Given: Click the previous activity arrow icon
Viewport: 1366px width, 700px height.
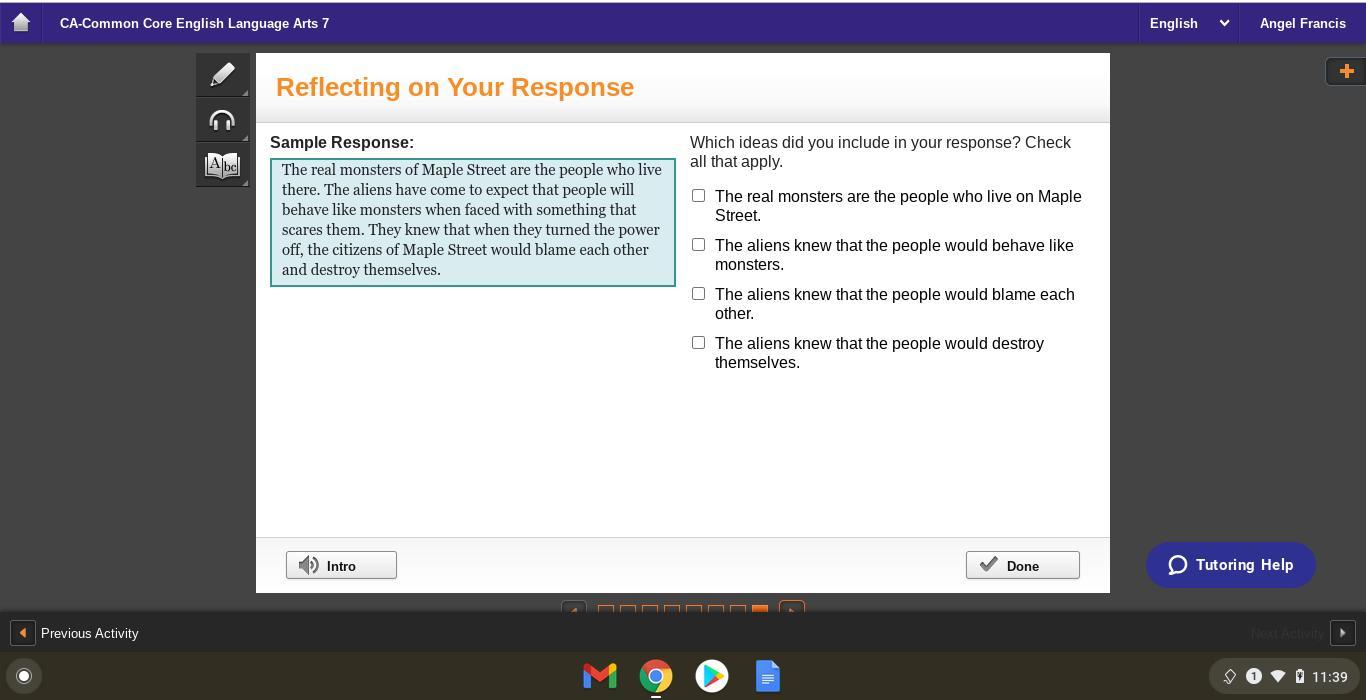Looking at the screenshot, I should pos(22,633).
